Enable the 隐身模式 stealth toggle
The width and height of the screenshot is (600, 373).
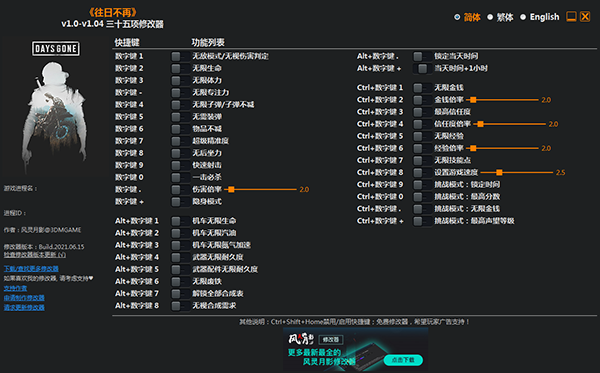180,202
